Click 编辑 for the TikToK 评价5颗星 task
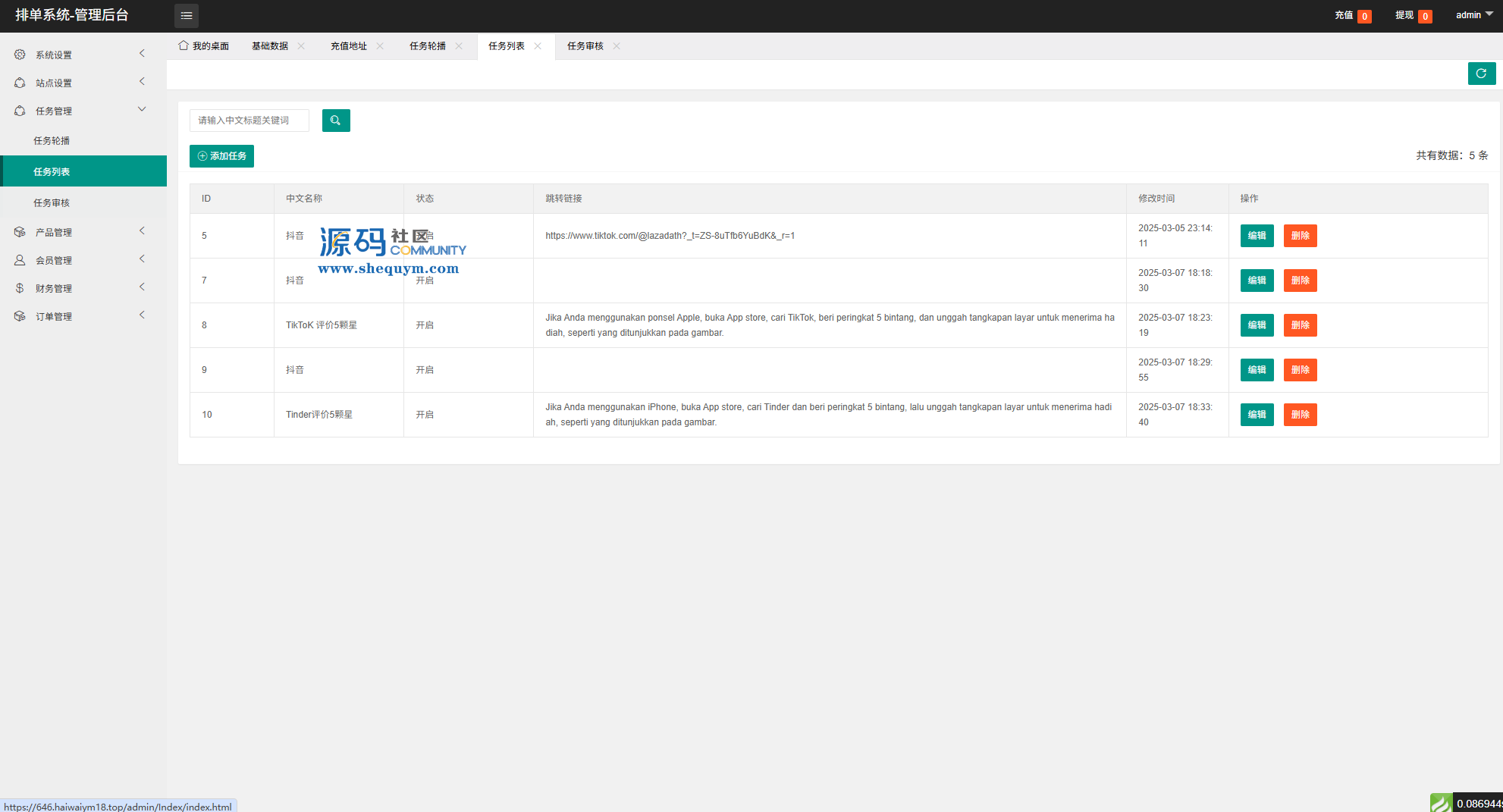The height and width of the screenshot is (812, 1503). pyautogui.click(x=1257, y=325)
